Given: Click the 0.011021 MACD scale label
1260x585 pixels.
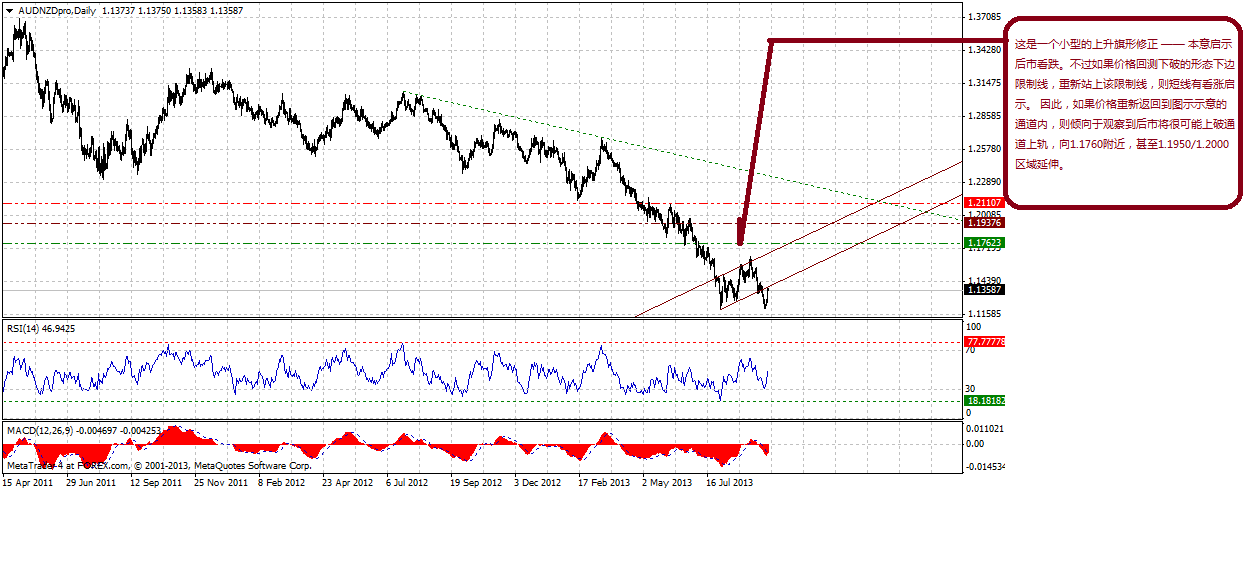Looking at the screenshot, I should click(984, 428).
